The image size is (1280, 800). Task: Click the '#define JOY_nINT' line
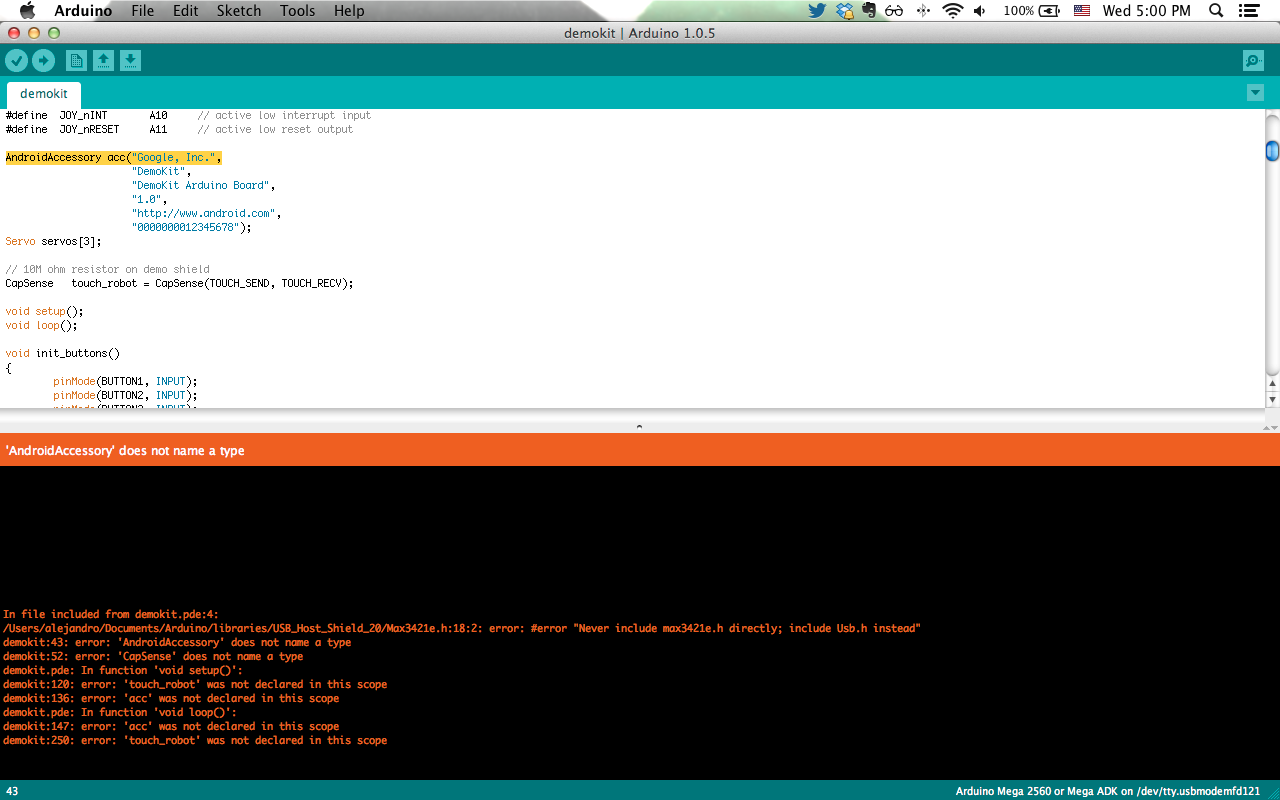(x=188, y=116)
